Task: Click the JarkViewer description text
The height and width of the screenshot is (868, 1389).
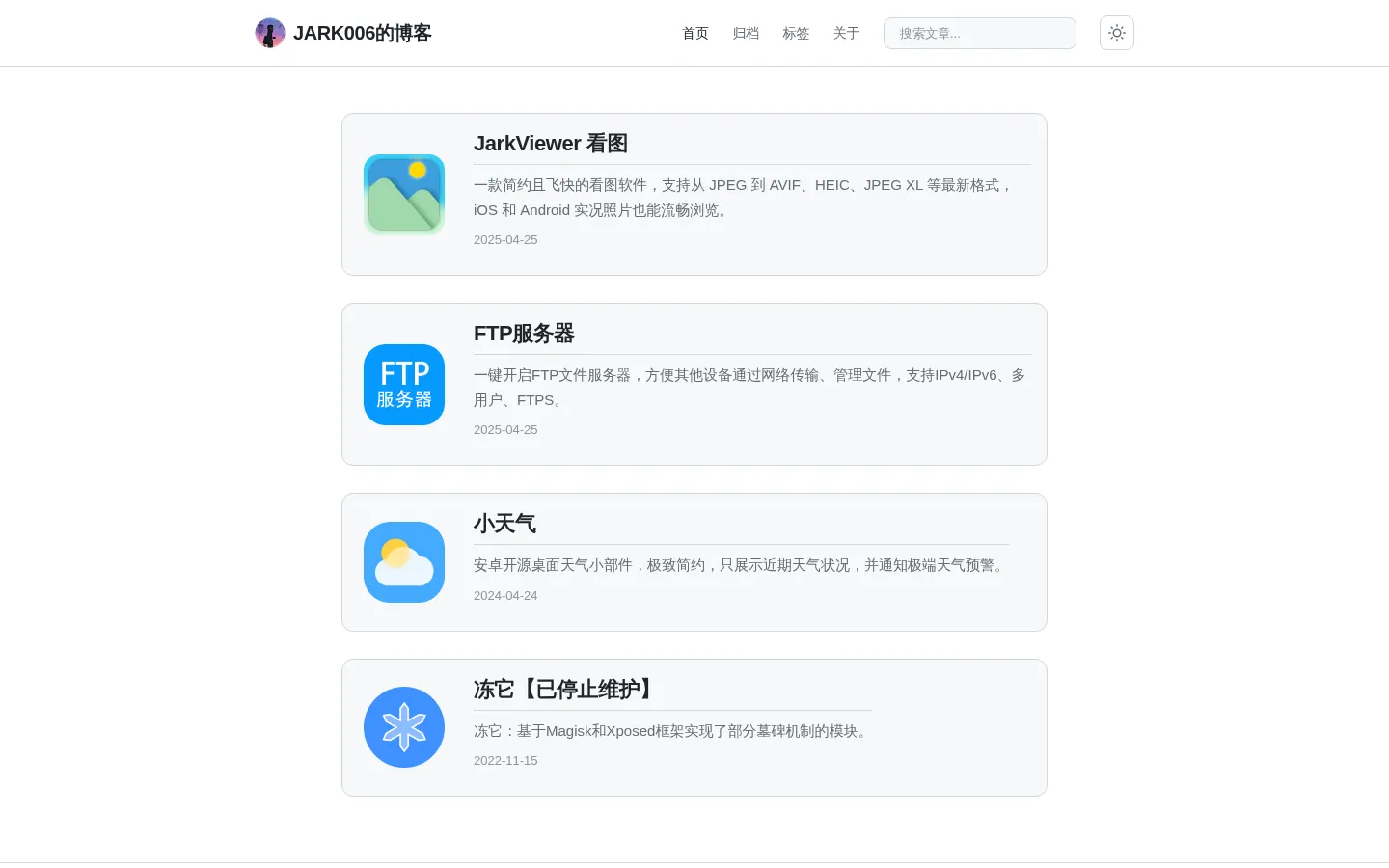Action: (x=744, y=198)
